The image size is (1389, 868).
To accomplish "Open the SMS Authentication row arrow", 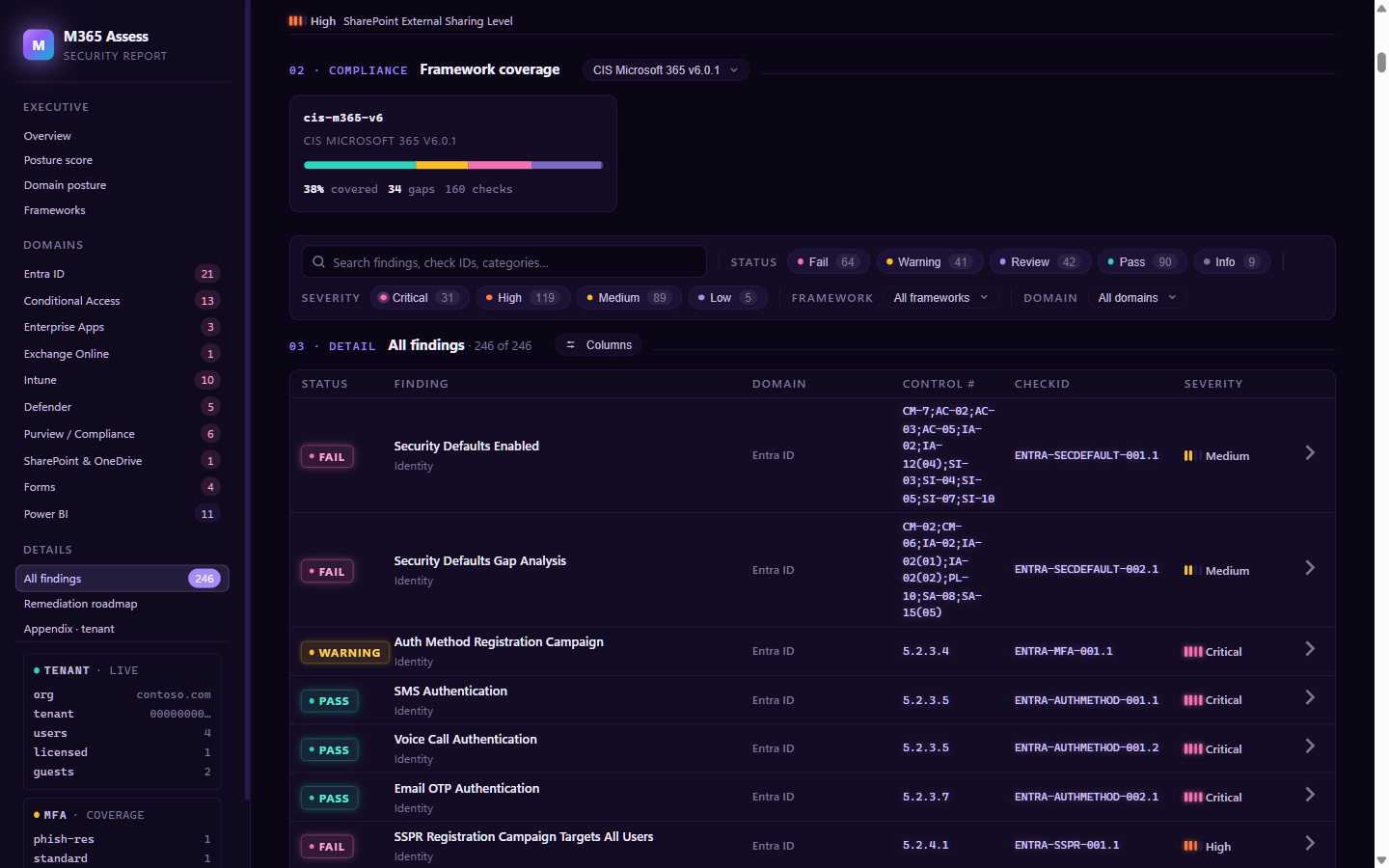I will (1310, 698).
